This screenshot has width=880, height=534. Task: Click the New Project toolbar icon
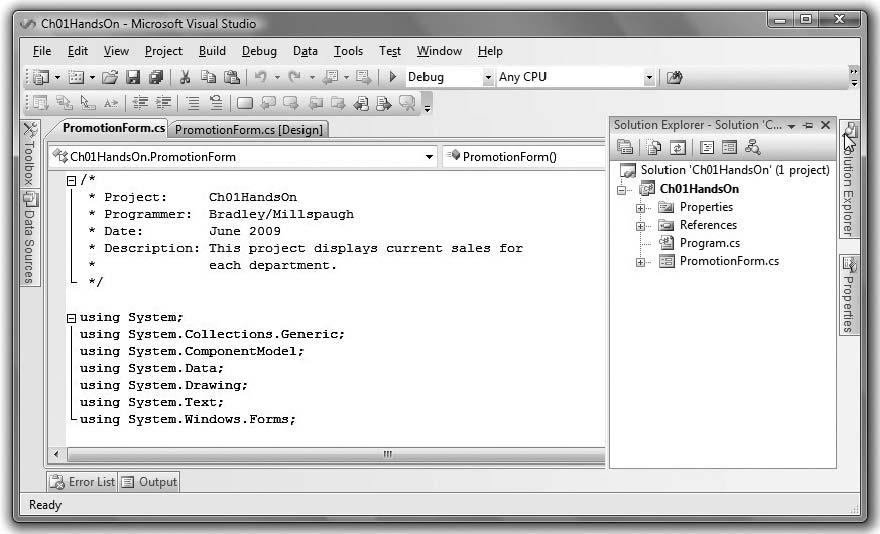[x=41, y=77]
